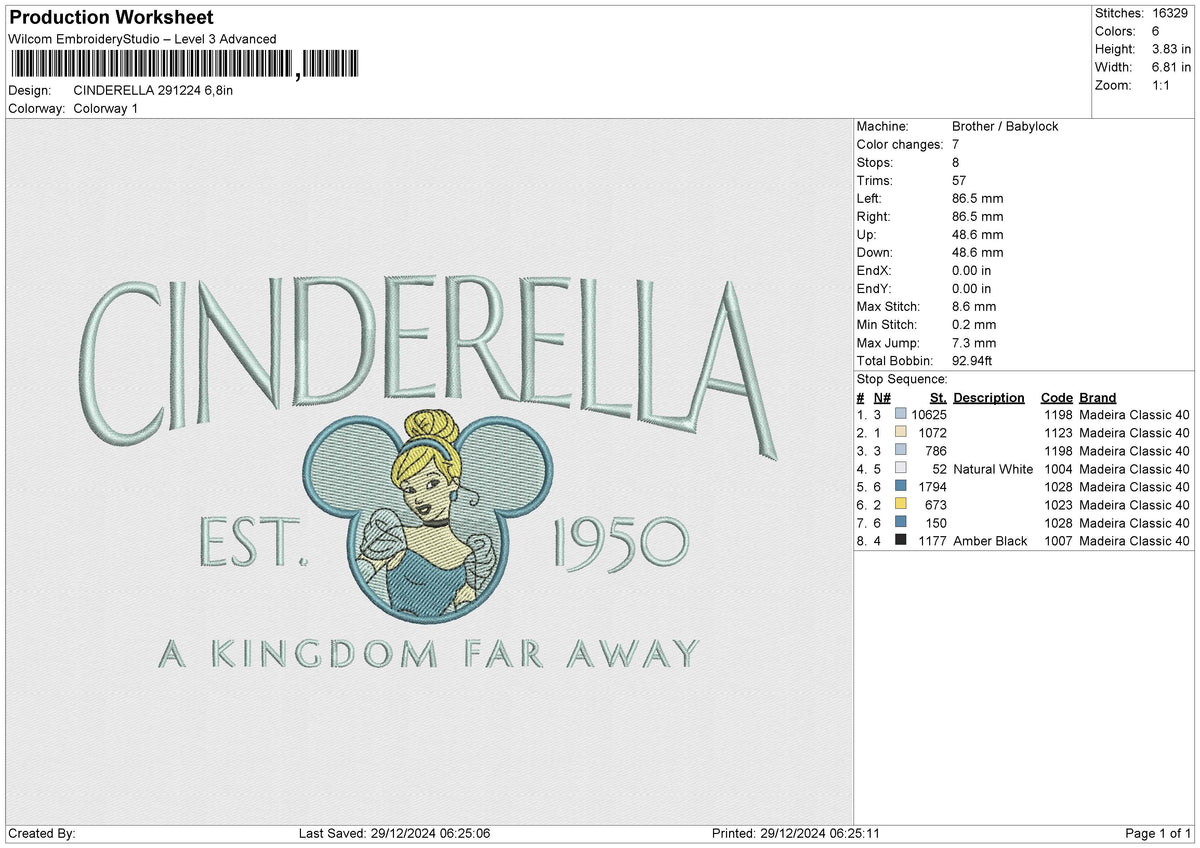Click the Color changes value 7
1200x848 pixels.
tap(956, 144)
